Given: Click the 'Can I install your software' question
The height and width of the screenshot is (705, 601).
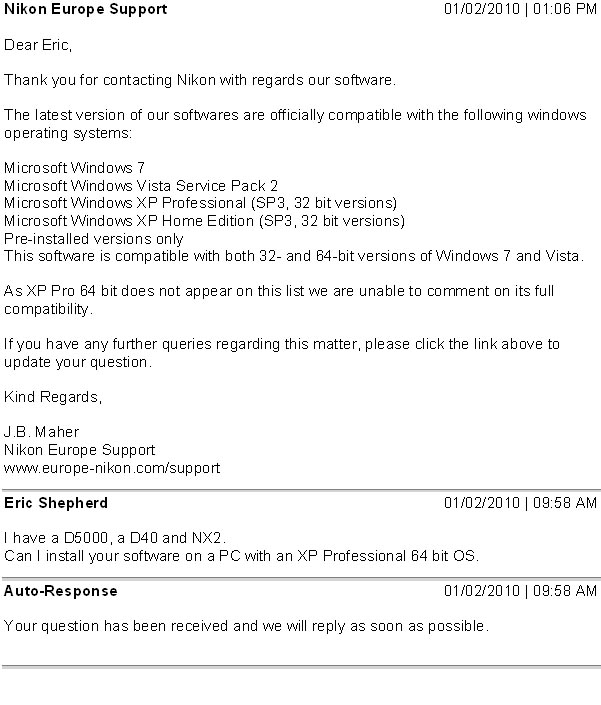Looking at the screenshot, I should click(242, 555).
